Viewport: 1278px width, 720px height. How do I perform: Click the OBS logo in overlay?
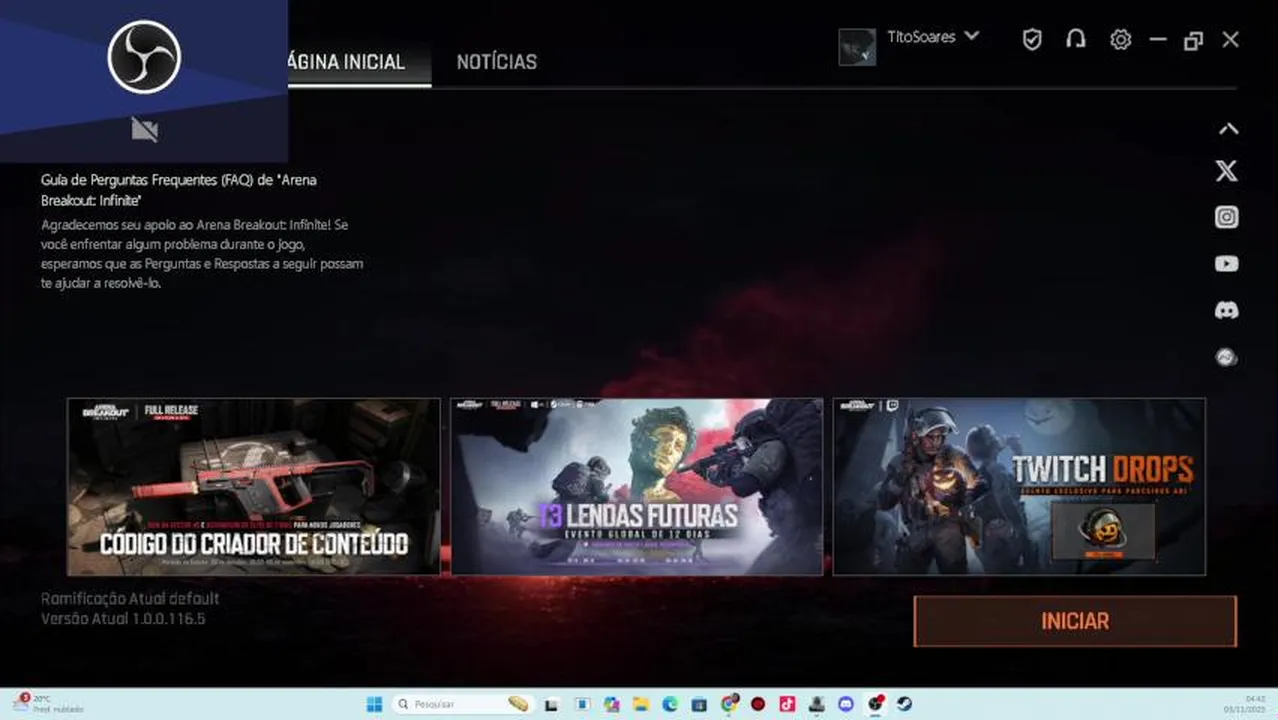click(x=144, y=57)
